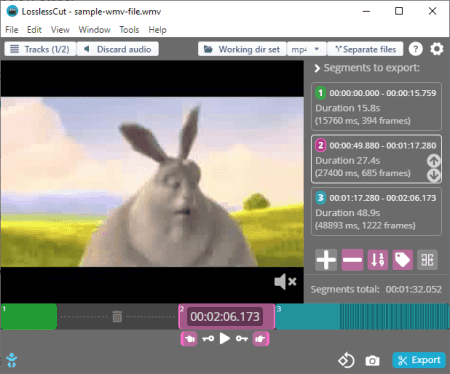Screen dimensions: 450x374
Task: Open the Edit menu
Action: pyautogui.click(x=34, y=30)
